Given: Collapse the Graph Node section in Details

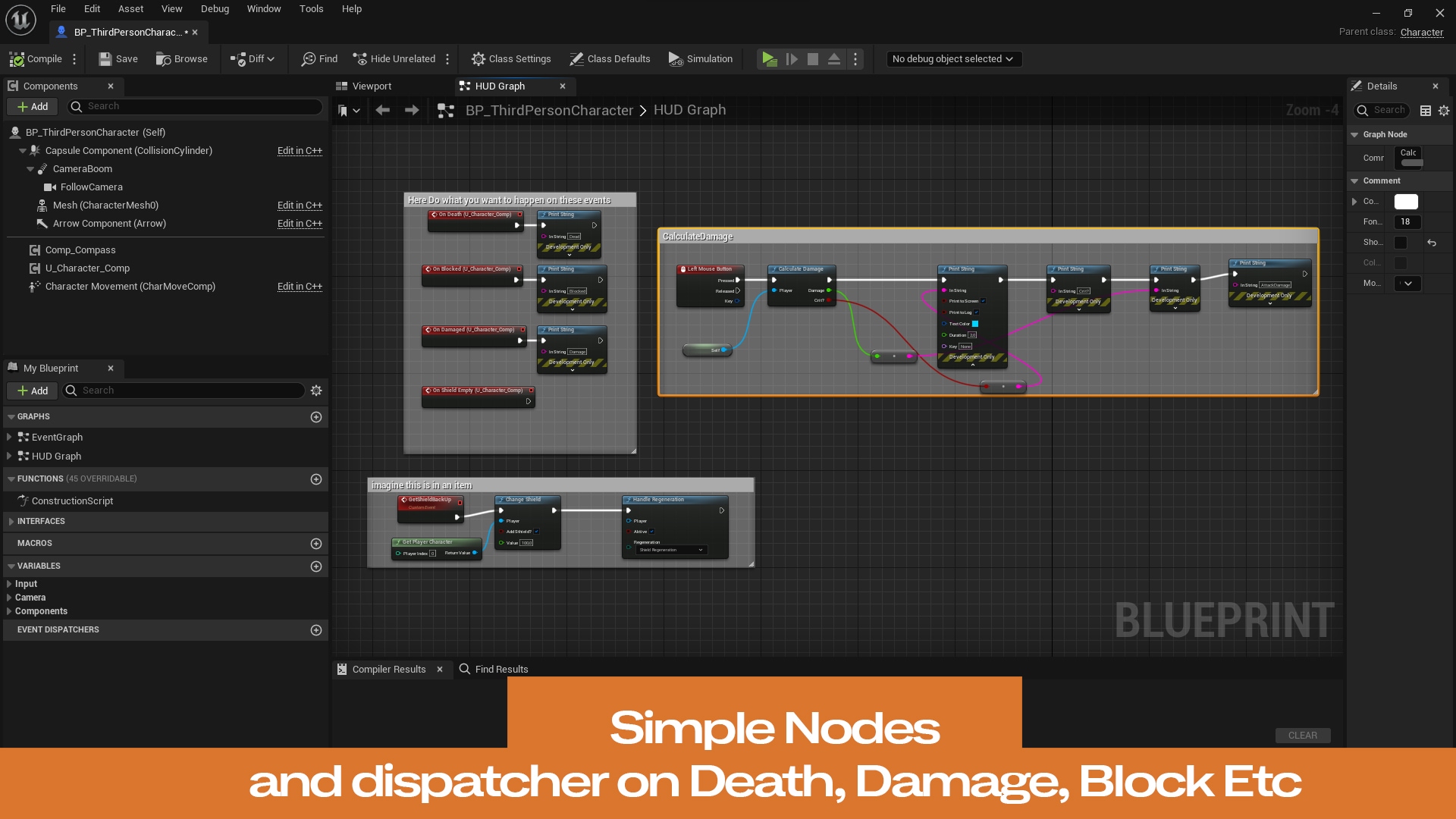Looking at the screenshot, I should coord(1355,134).
